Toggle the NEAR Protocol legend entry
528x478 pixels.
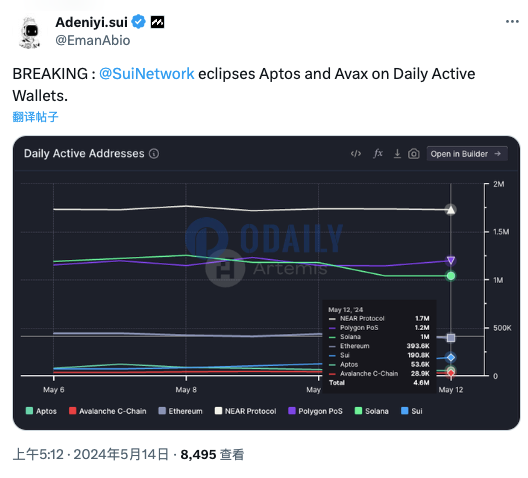point(245,411)
